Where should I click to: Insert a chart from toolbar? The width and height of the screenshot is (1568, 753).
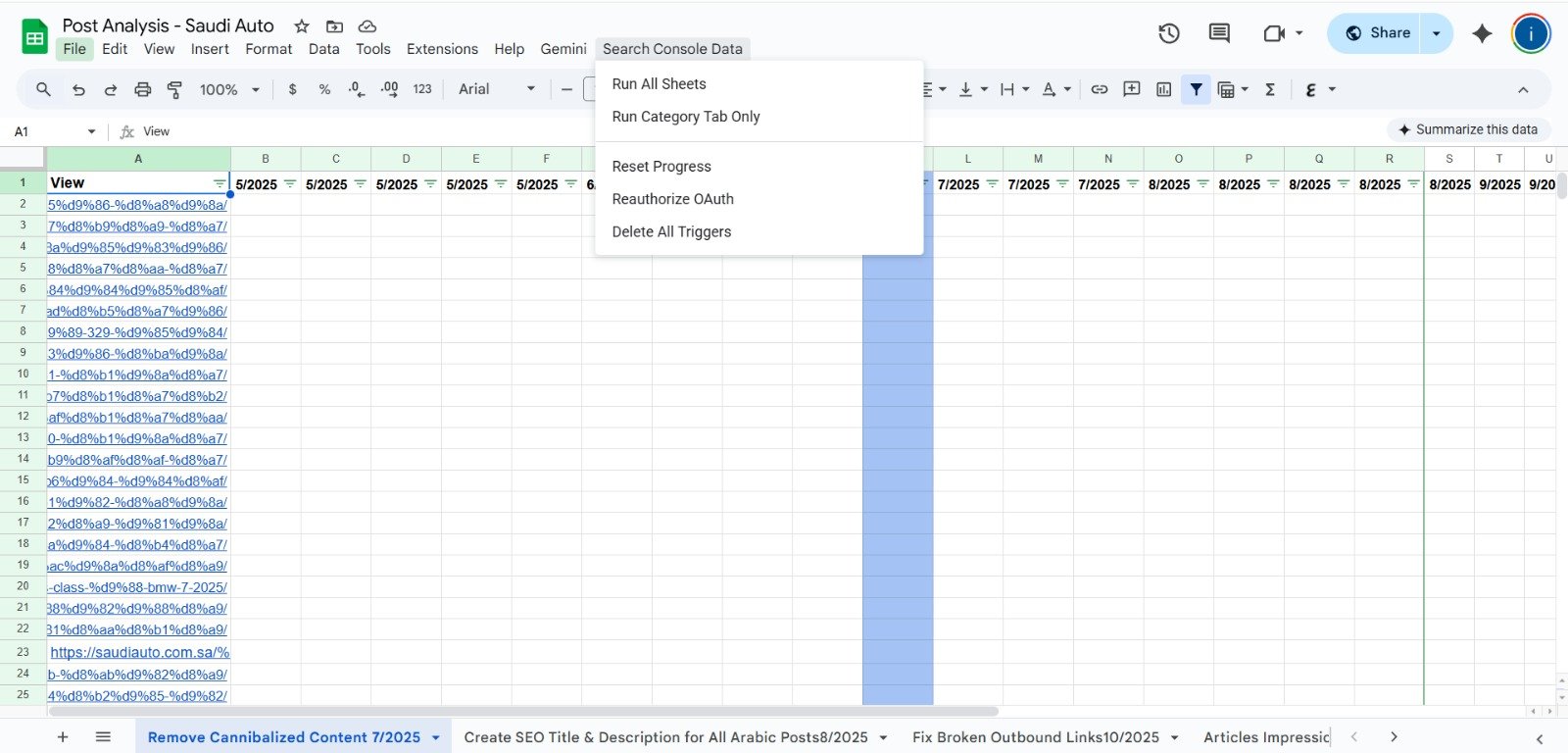pos(1163,89)
